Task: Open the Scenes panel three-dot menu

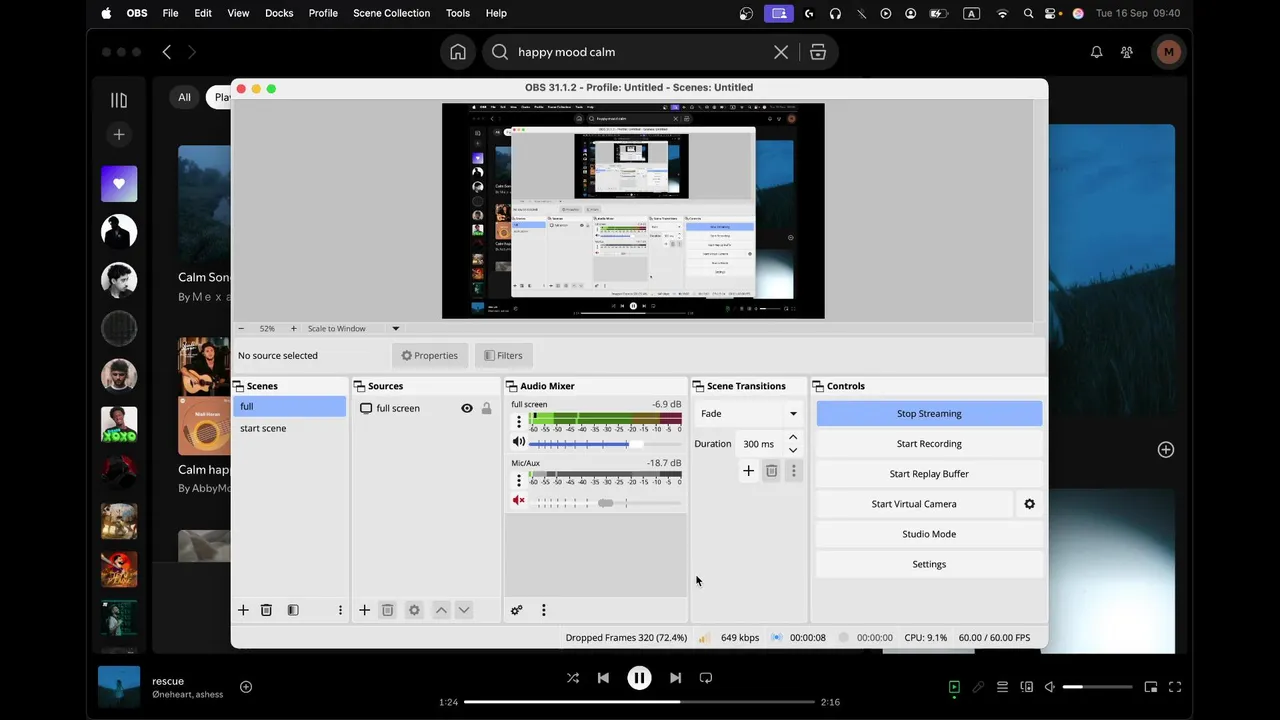Action: point(340,610)
